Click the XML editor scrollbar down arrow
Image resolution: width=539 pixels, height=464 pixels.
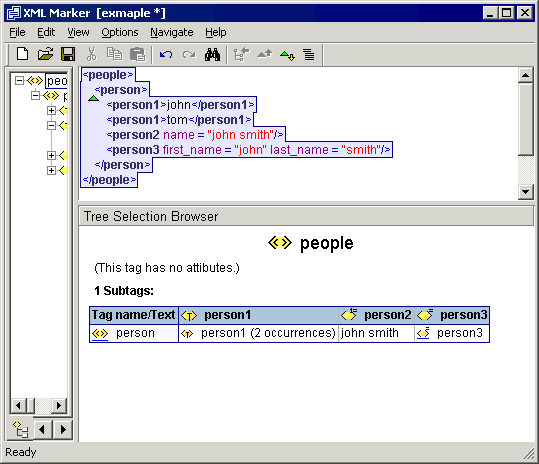click(x=526, y=192)
